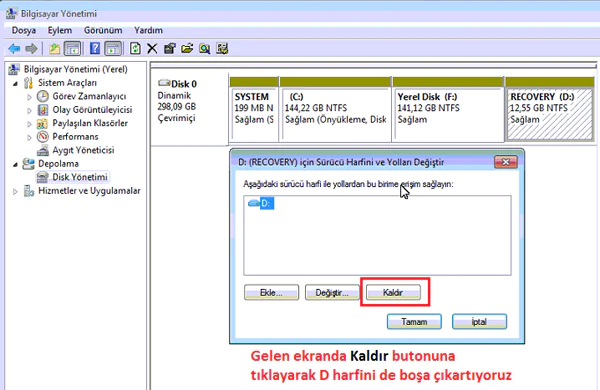The width and height of the screenshot is (600, 390).
Task: Select Performans in the tree
Action: coord(75,137)
